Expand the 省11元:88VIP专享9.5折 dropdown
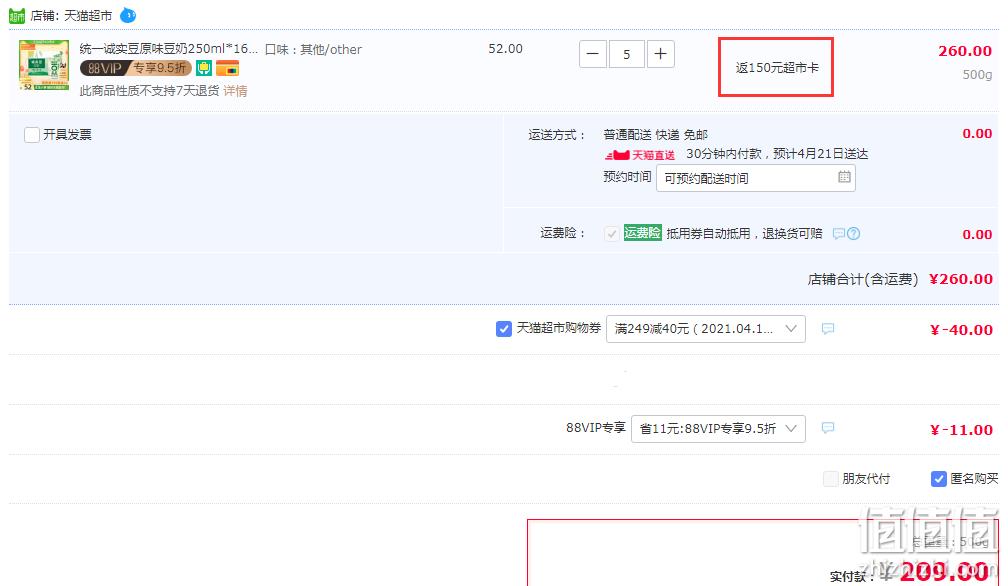 719,429
